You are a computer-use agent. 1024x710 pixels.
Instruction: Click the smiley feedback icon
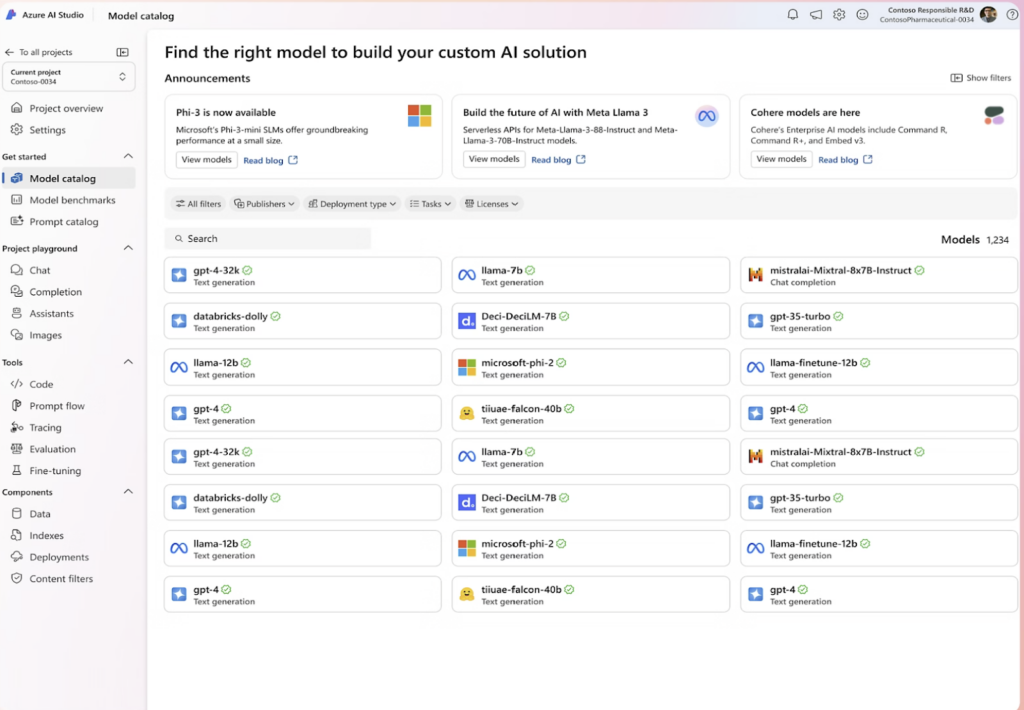863,14
